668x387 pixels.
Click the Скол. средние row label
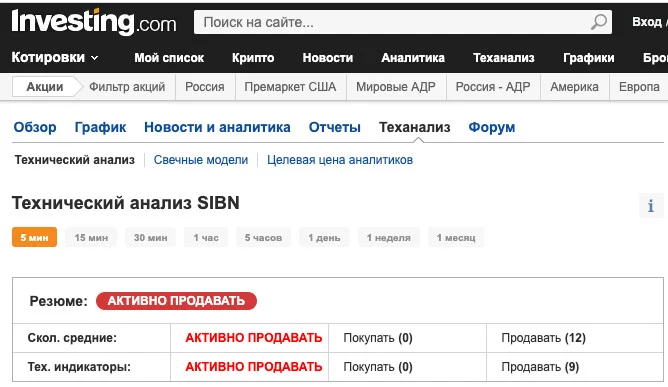72,338
